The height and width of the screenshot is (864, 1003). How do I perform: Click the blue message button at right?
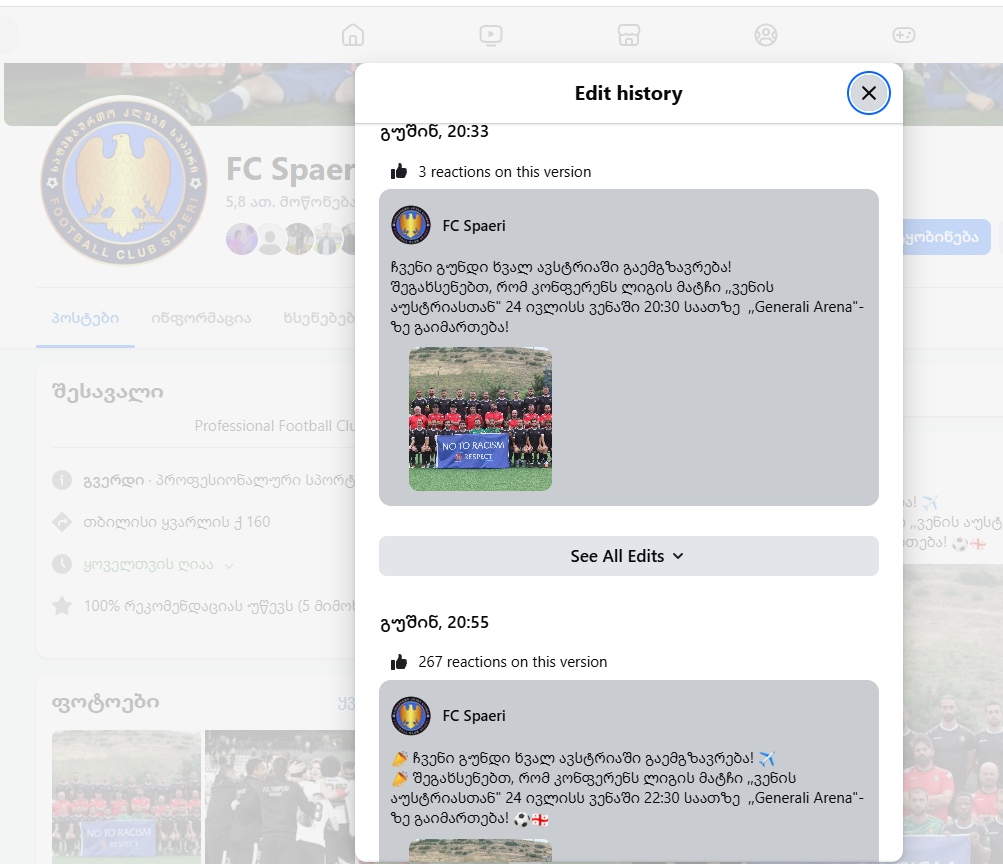[x=946, y=237]
